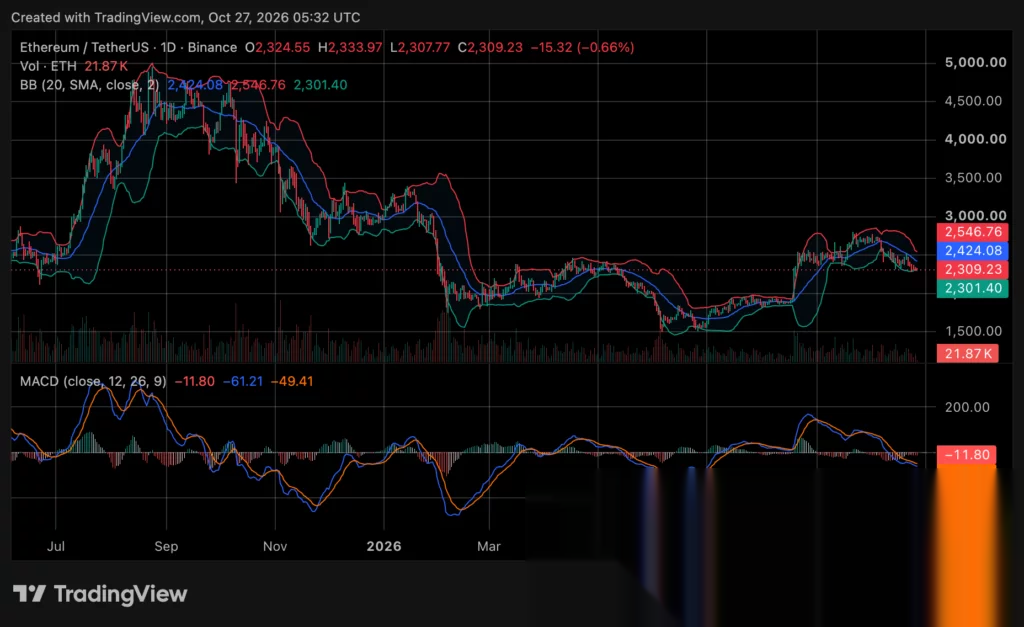Select the 'BB (20, SMA, close, 2)' indicator label
This screenshot has width=1024, height=627.
89,85
